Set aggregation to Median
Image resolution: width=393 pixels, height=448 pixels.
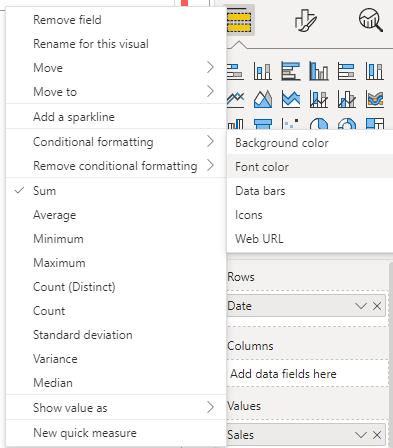(x=116, y=383)
